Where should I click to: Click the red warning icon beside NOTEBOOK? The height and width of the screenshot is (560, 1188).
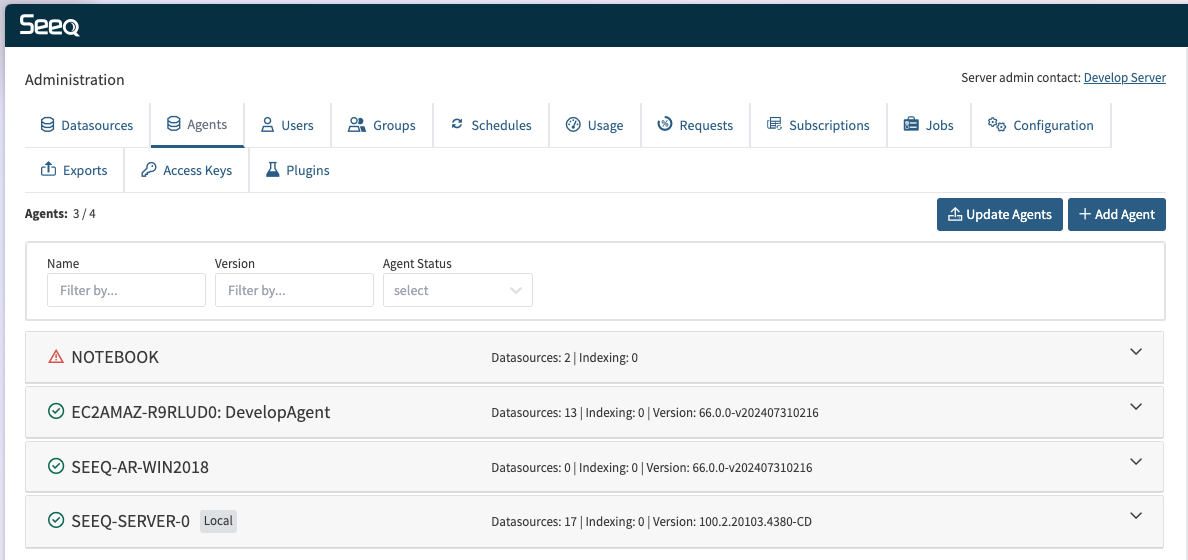(56, 357)
